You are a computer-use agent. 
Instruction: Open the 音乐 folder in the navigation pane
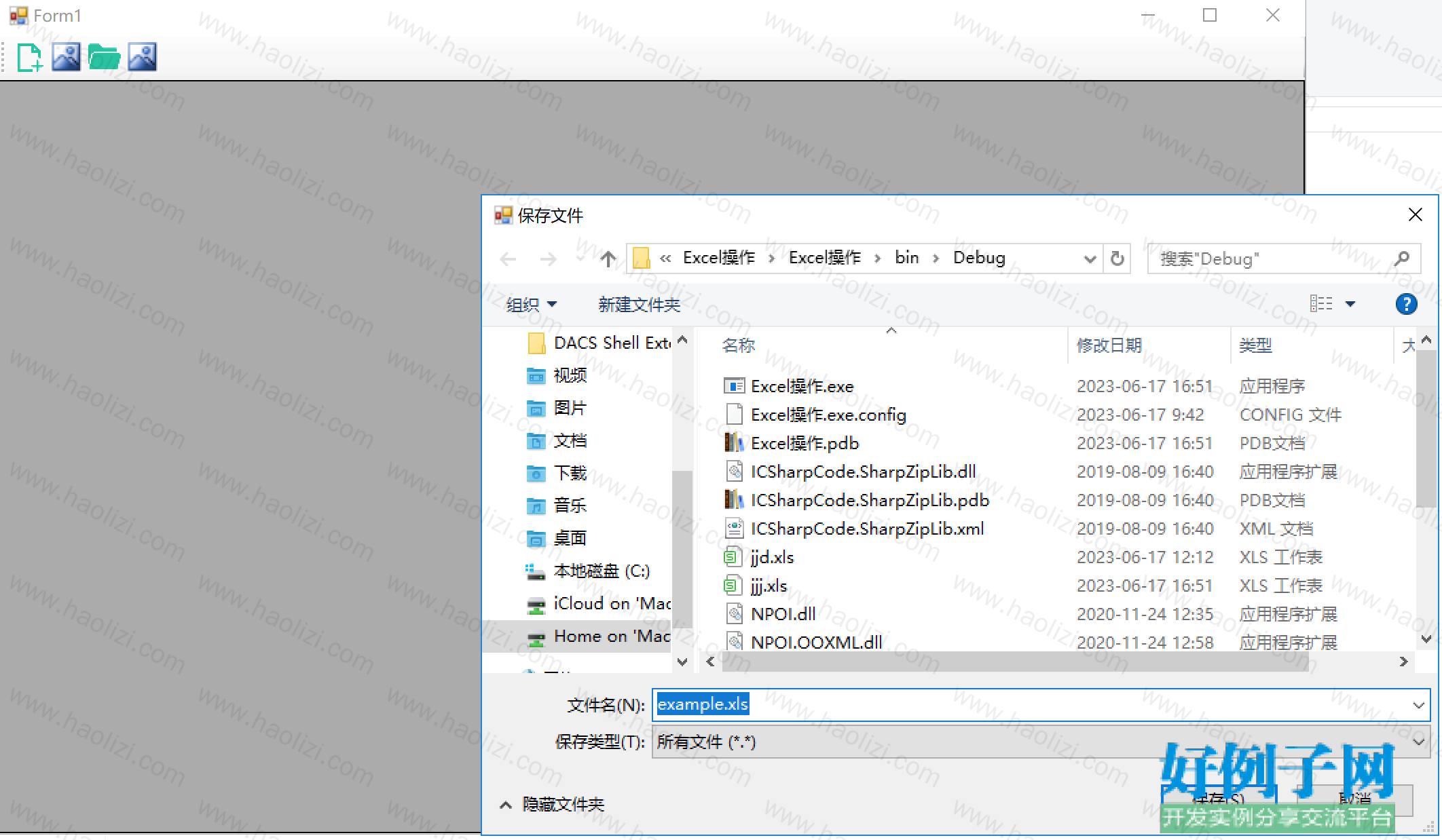[557, 505]
